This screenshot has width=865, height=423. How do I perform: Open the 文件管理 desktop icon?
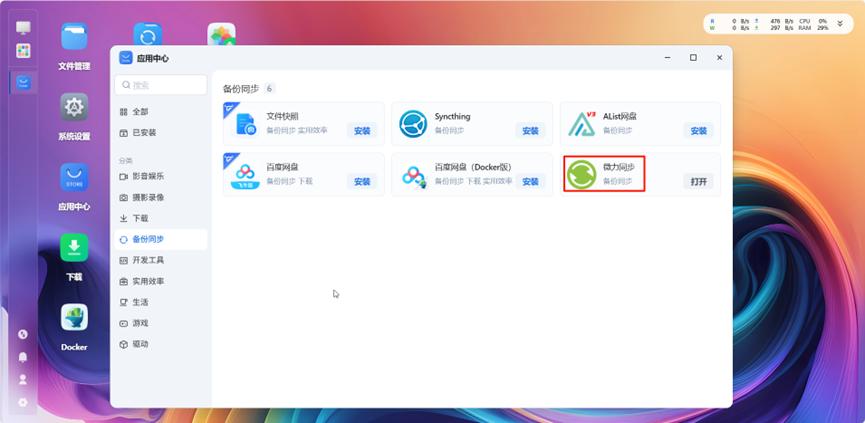(74, 37)
